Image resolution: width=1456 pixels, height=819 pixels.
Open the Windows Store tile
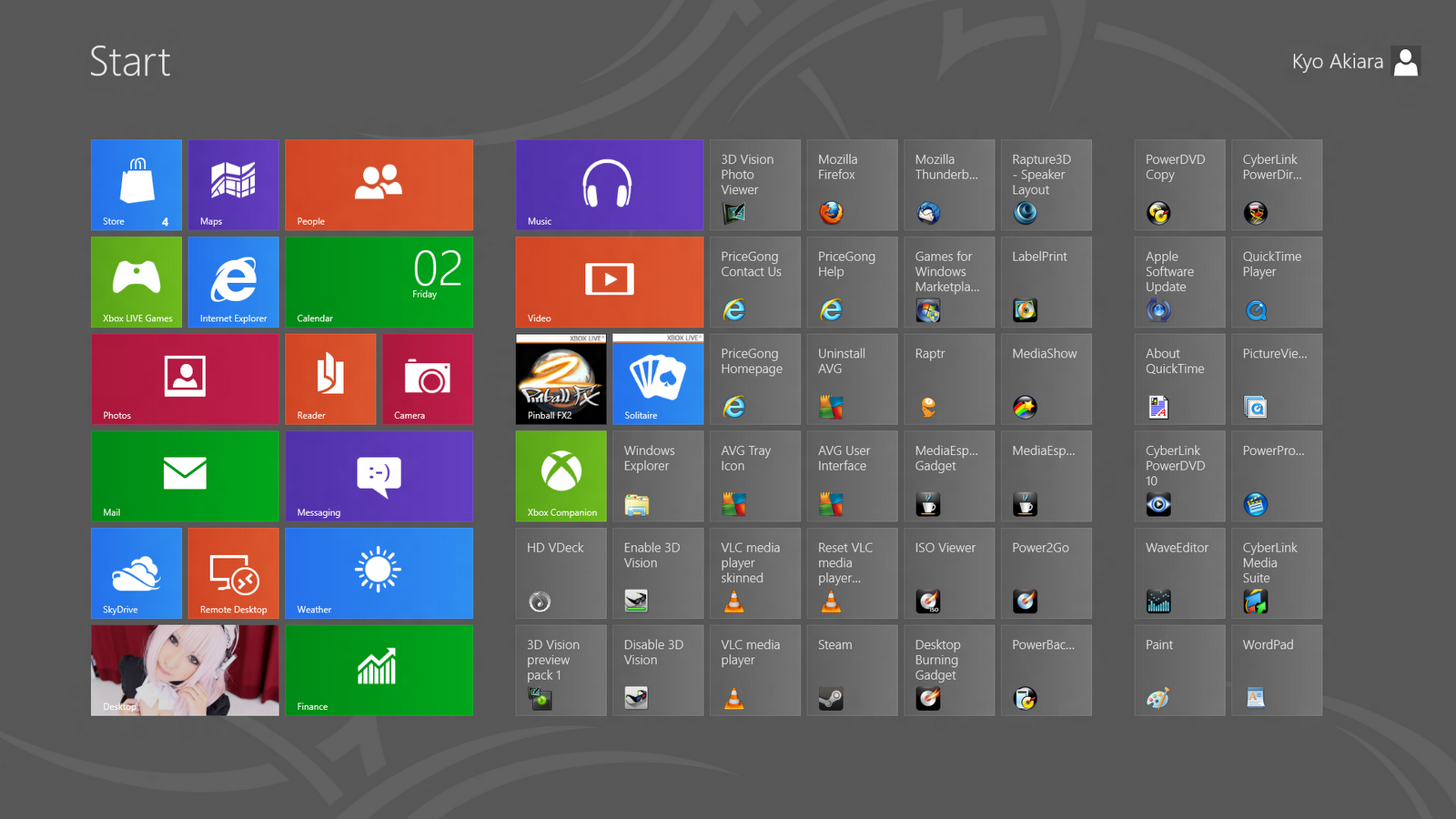point(135,185)
